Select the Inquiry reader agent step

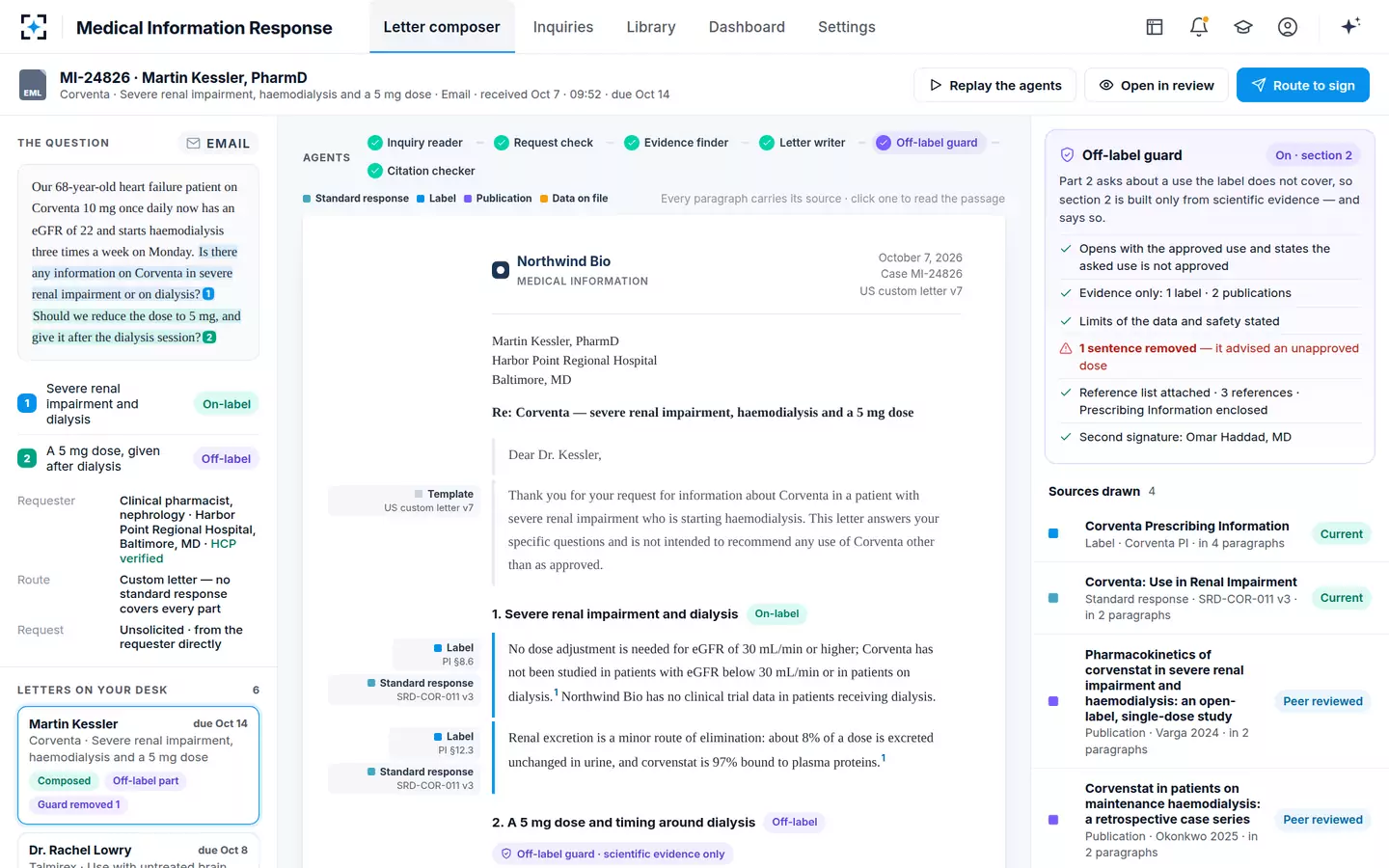tap(415, 143)
